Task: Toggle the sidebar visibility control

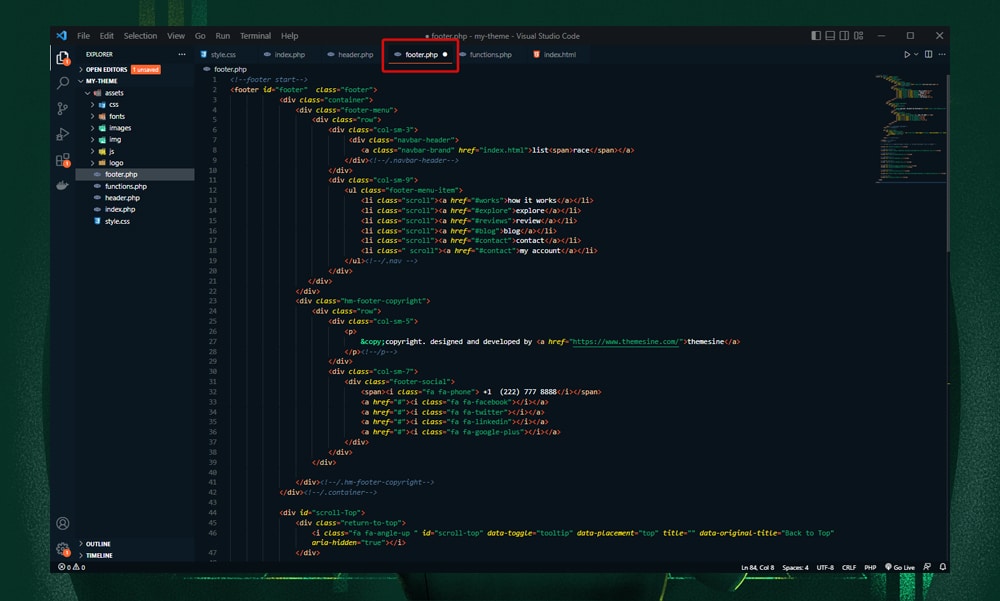Action: pos(814,35)
